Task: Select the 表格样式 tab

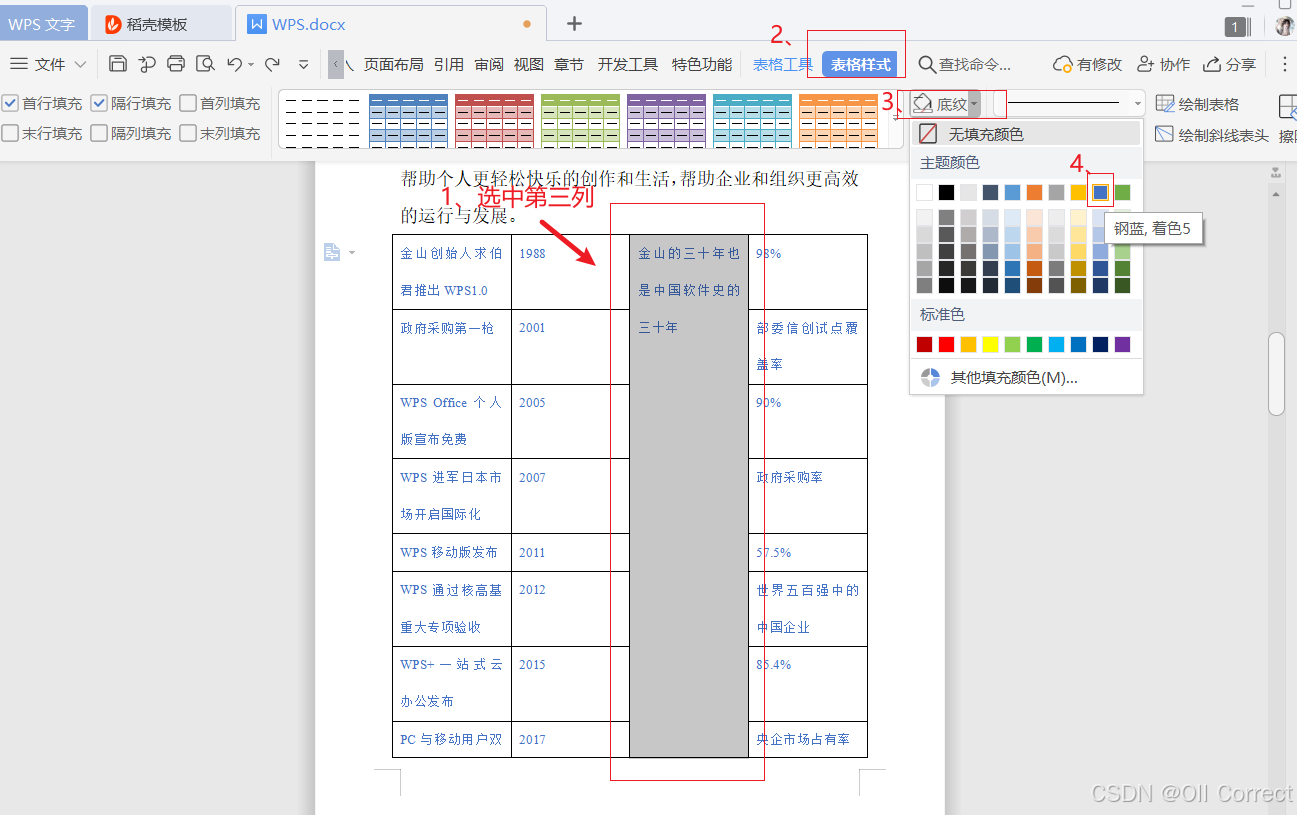Action: click(860, 64)
